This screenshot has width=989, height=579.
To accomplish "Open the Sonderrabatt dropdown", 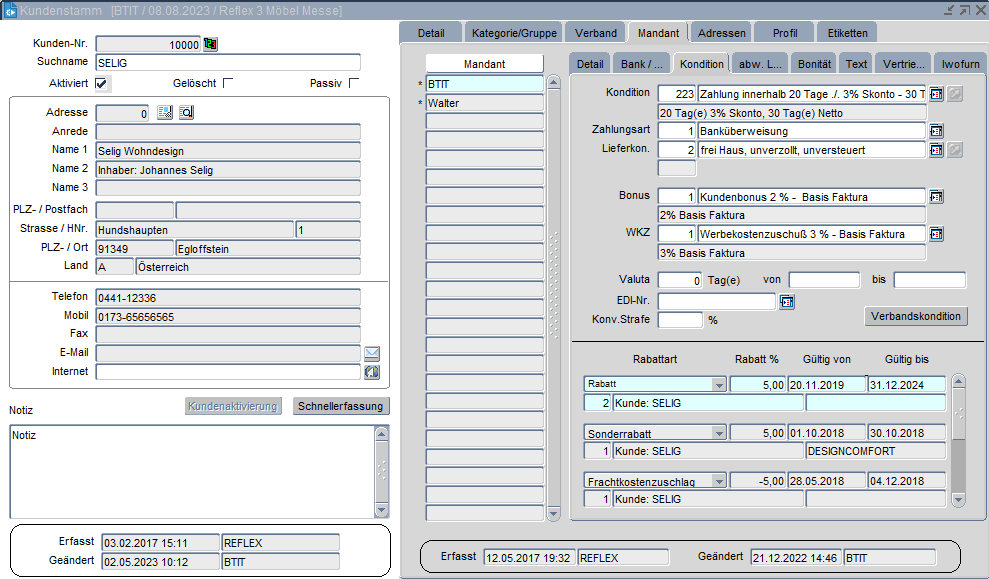I will (718, 433).
